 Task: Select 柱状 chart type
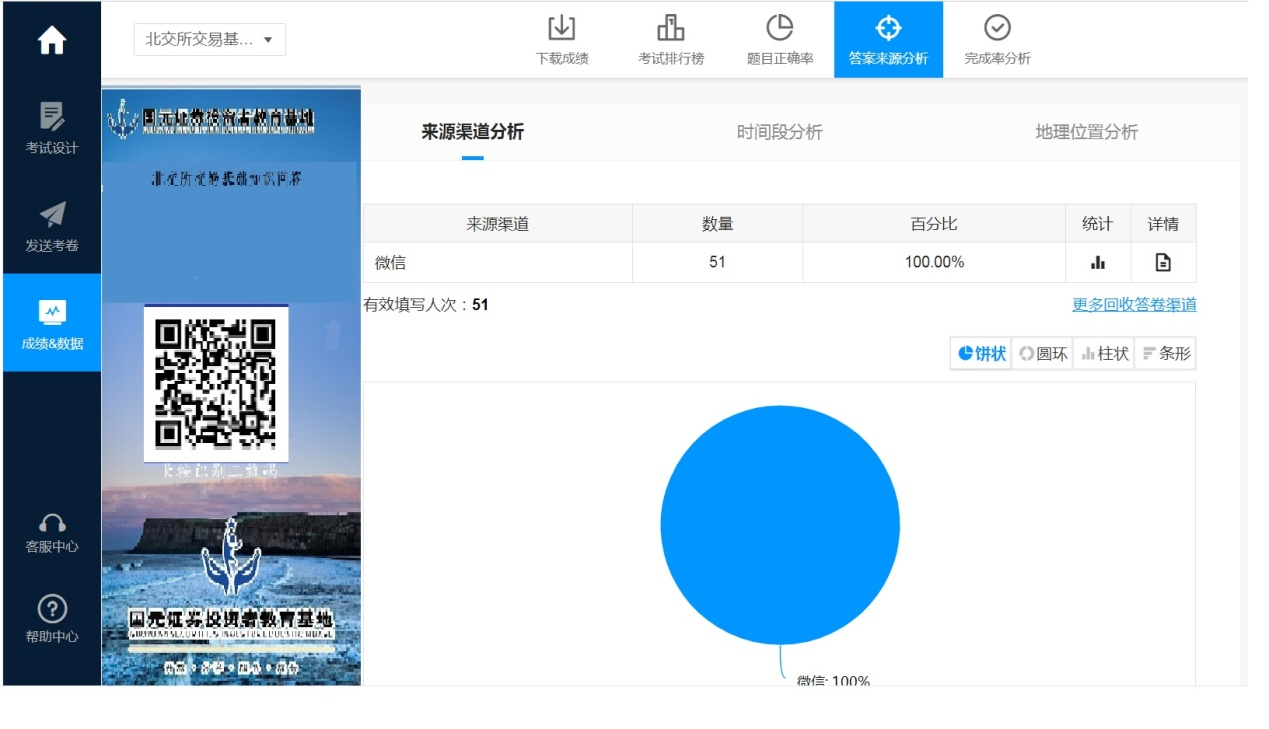(1104, 353)
